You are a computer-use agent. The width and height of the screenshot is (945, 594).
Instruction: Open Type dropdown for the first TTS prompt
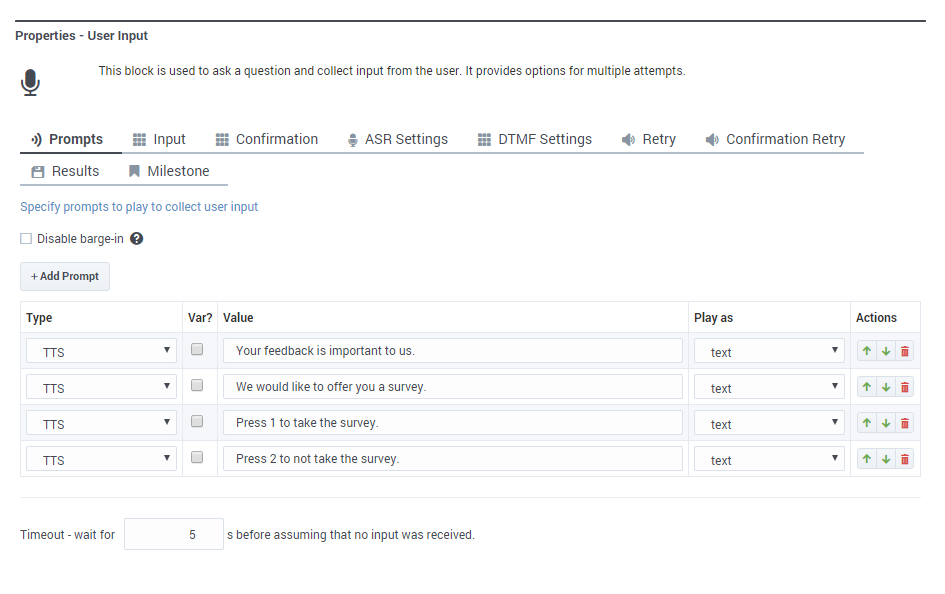pyautogui.click(x=101, y=351)
